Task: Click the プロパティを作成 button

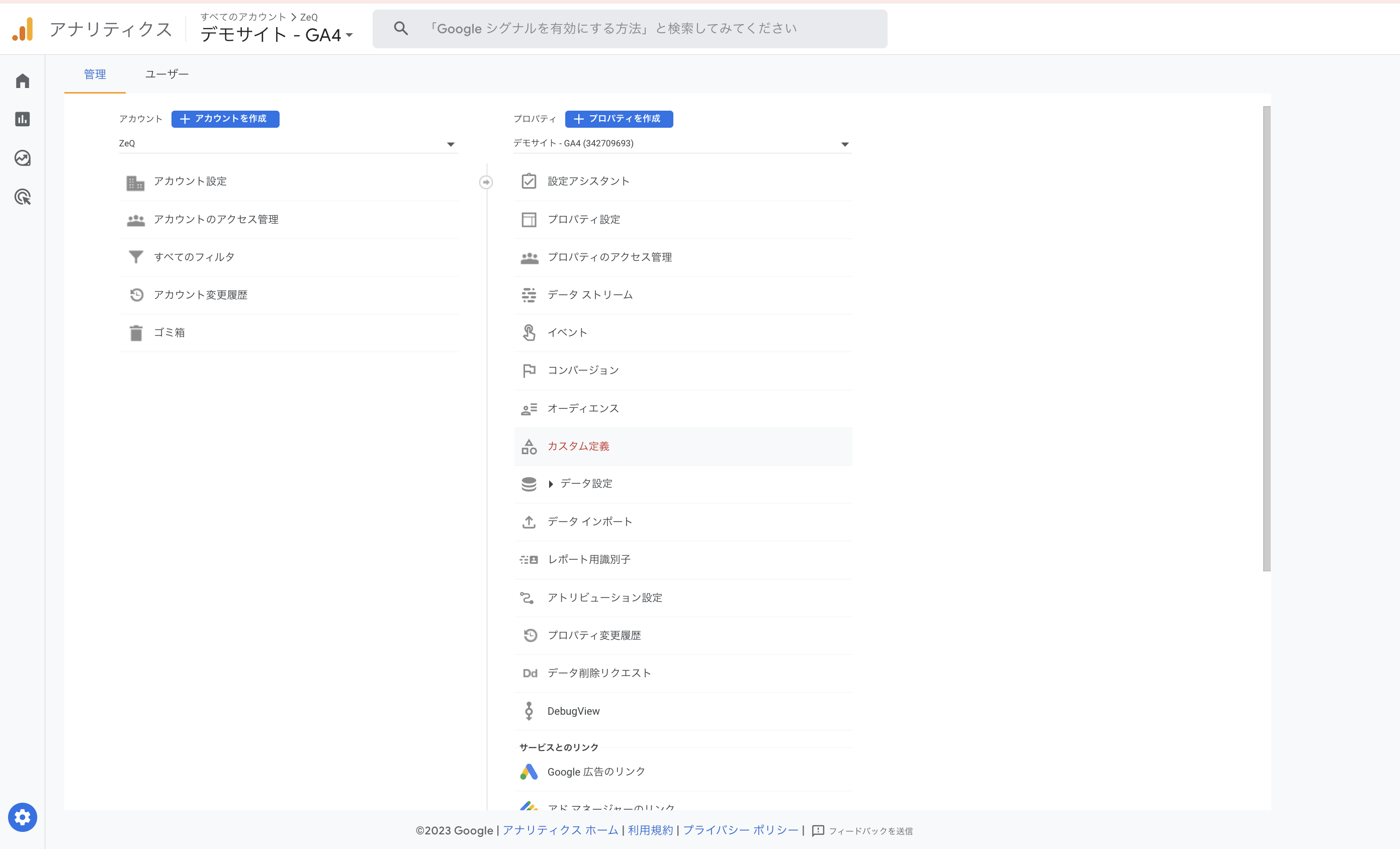Action: pyautogui.click(x=619, y=119)
